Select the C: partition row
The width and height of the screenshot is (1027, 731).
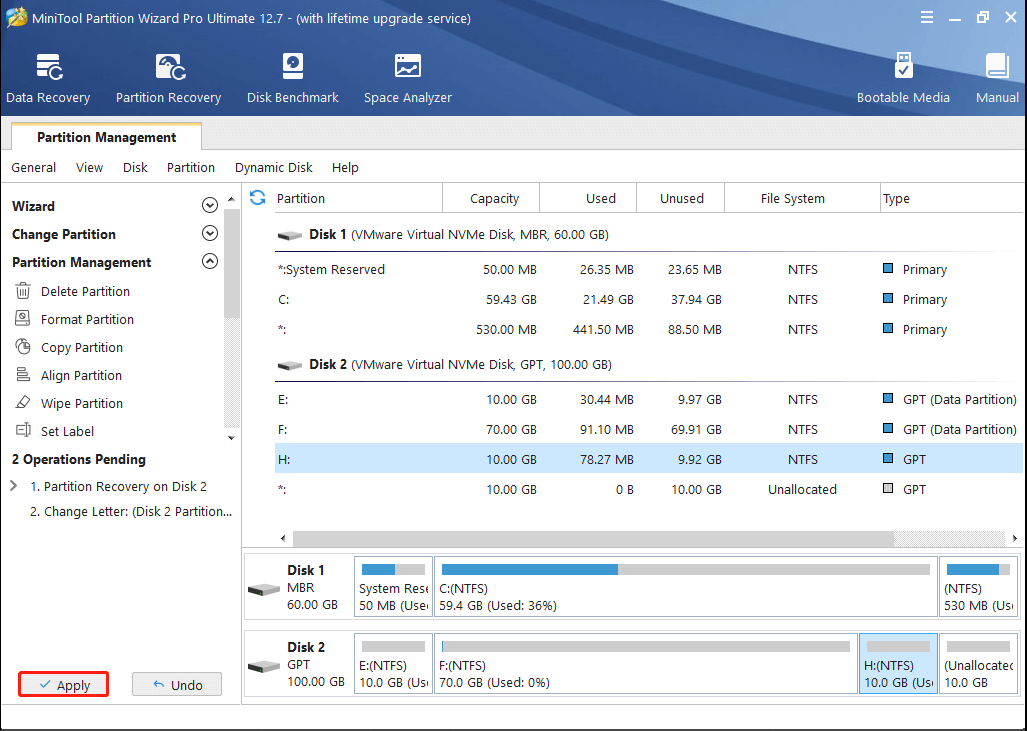(648, 299)
